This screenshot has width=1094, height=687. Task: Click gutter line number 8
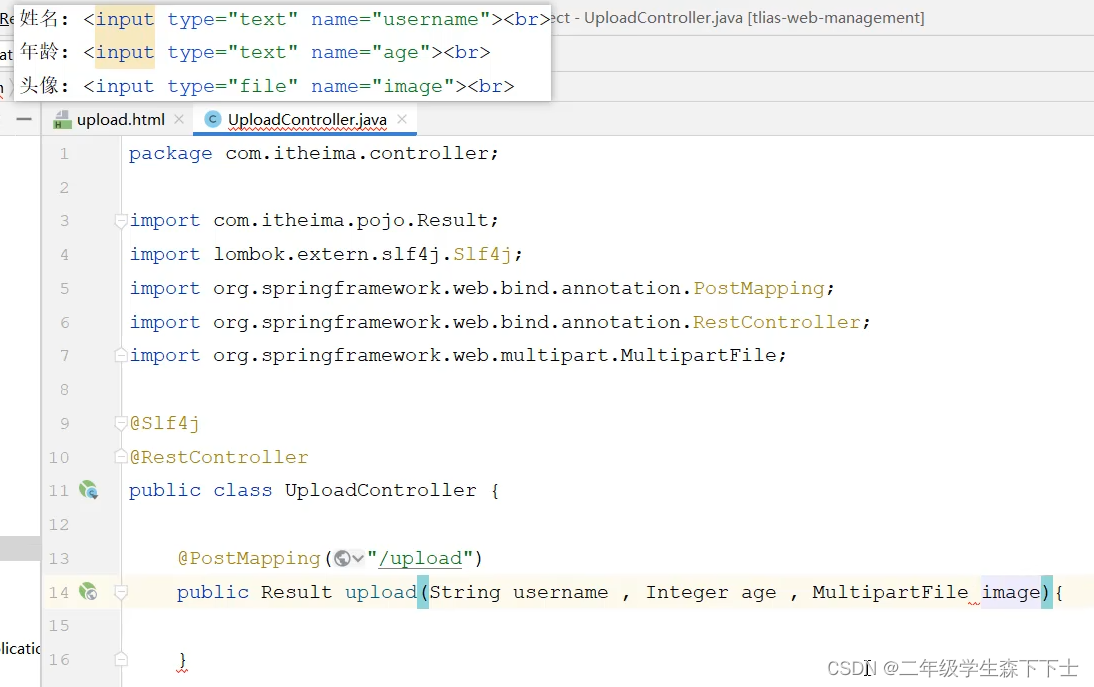(x=64, y=389)
